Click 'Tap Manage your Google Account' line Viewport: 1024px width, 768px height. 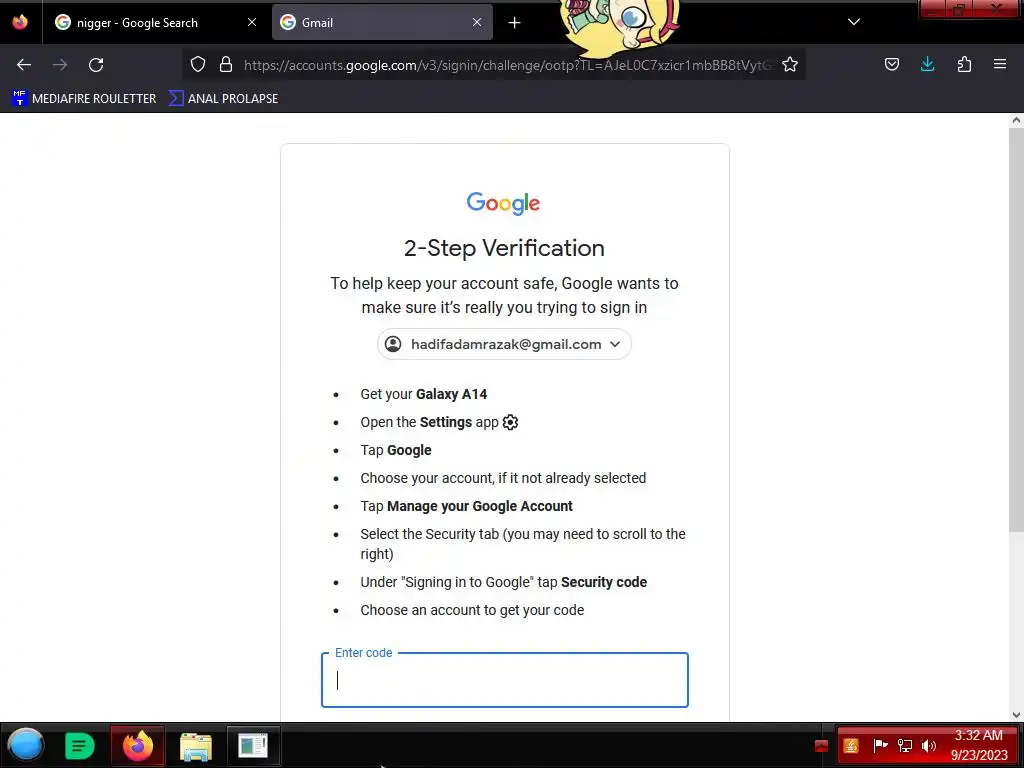(x=466, y=506)
